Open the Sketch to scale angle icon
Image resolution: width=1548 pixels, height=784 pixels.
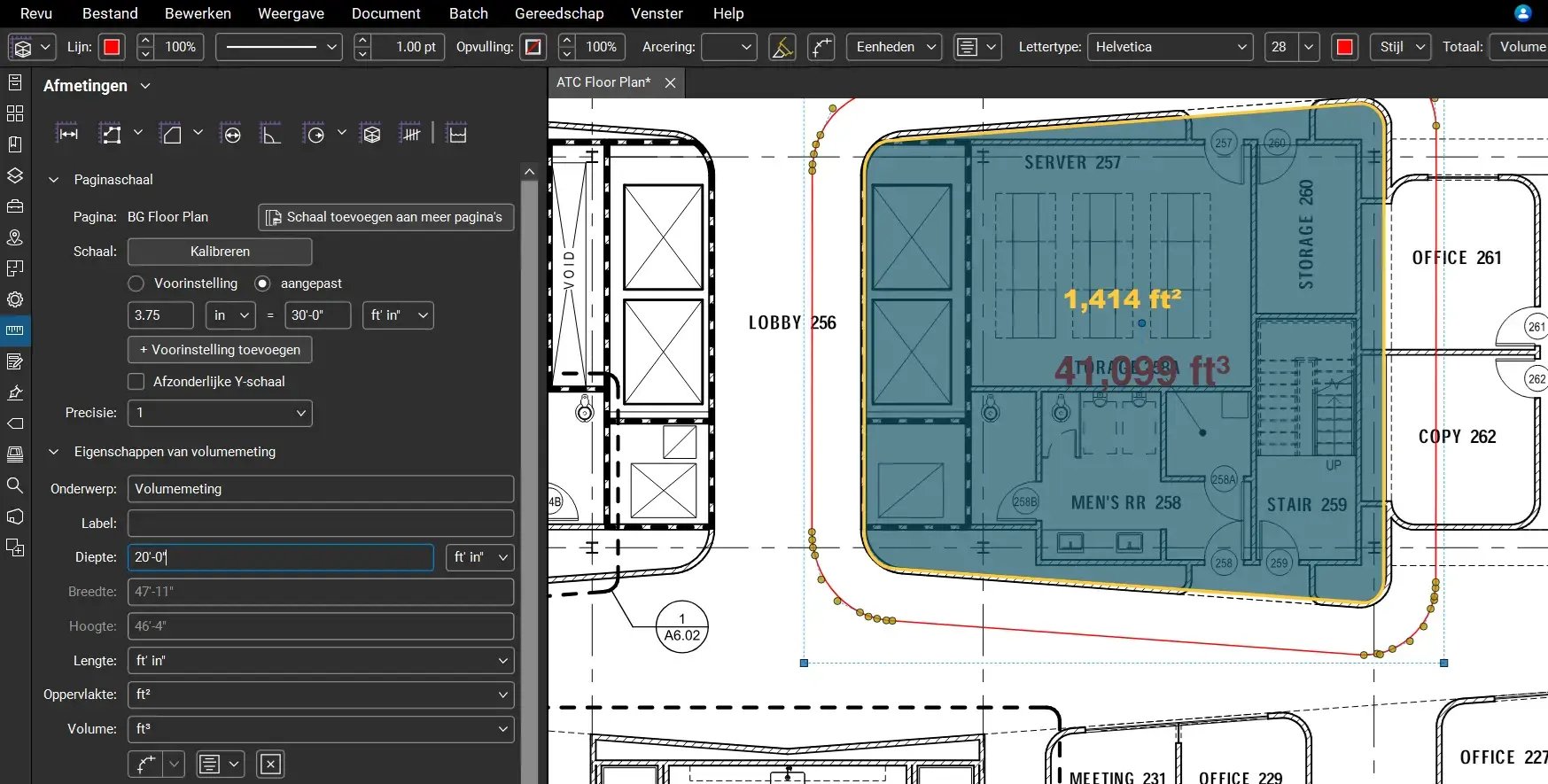tap(782, 47)
